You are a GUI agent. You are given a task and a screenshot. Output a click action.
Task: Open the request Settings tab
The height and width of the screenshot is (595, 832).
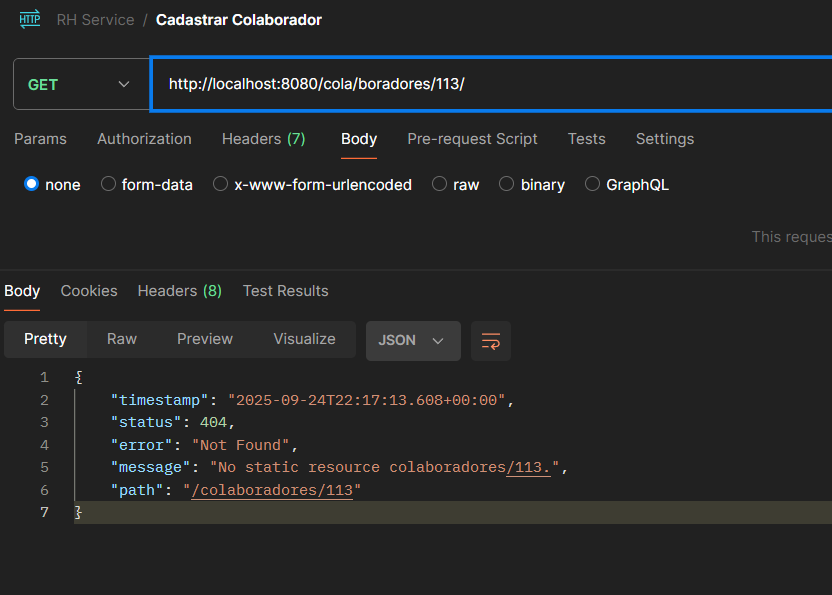pos(665,139)
